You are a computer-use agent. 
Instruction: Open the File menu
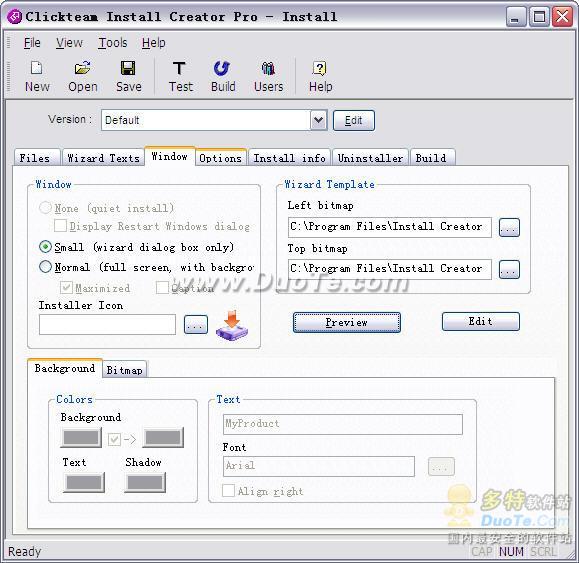(32, 43)
